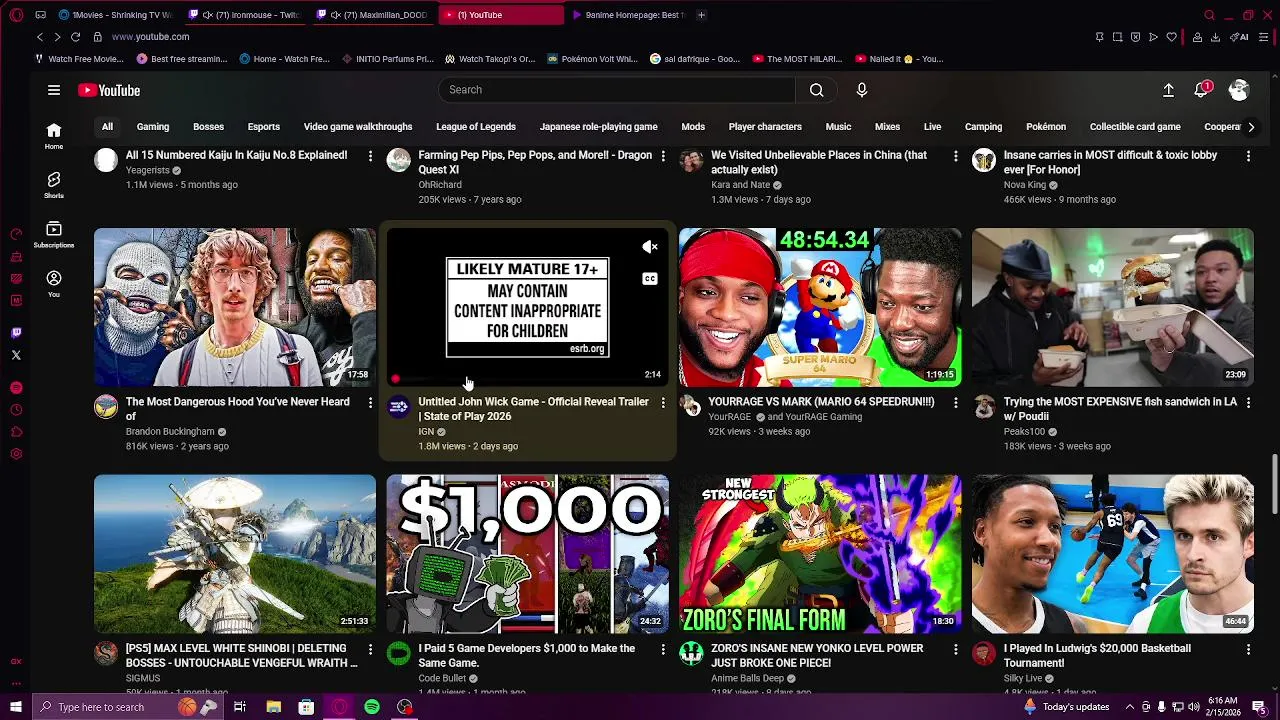
Task: Open the You page in sidebar
Action: [x=54, y=284]
